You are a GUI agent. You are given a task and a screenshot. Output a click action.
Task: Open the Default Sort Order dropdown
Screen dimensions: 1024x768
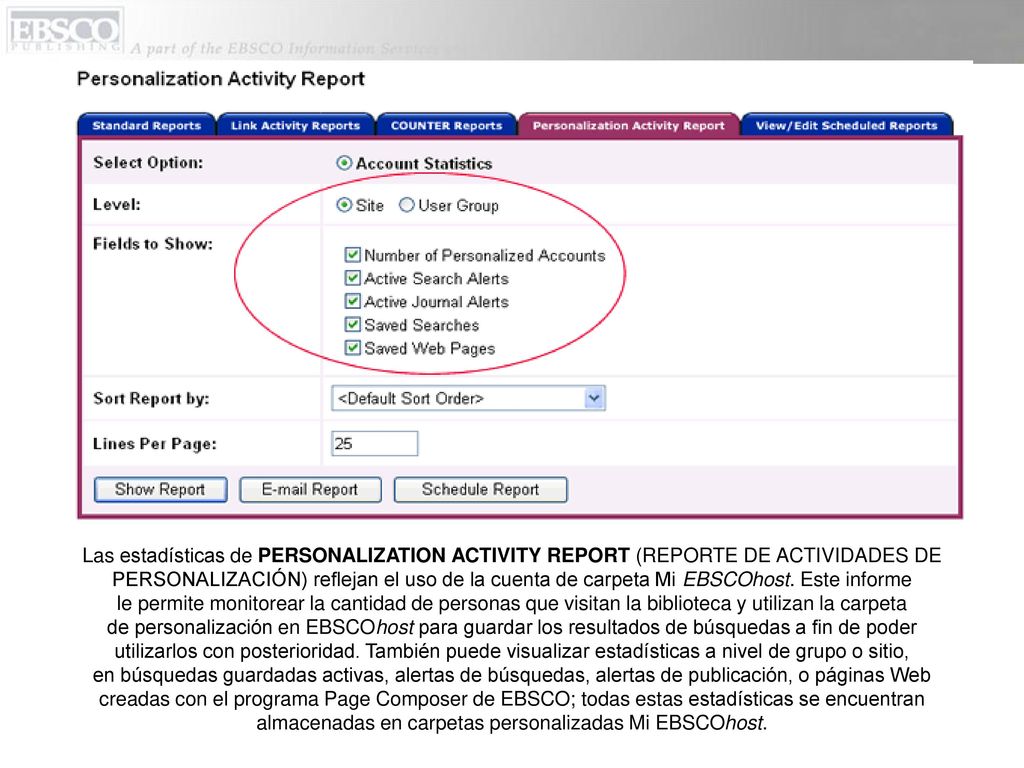[468, 398]
